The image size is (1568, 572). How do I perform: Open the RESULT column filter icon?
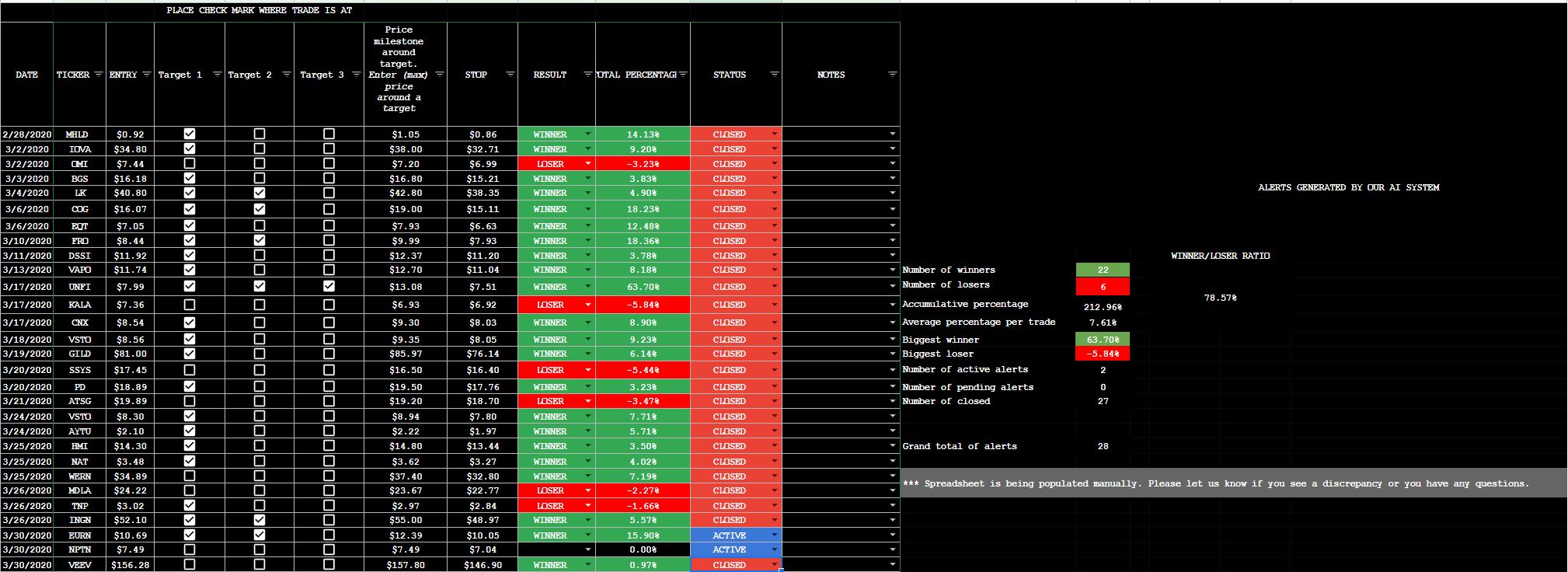587,75
